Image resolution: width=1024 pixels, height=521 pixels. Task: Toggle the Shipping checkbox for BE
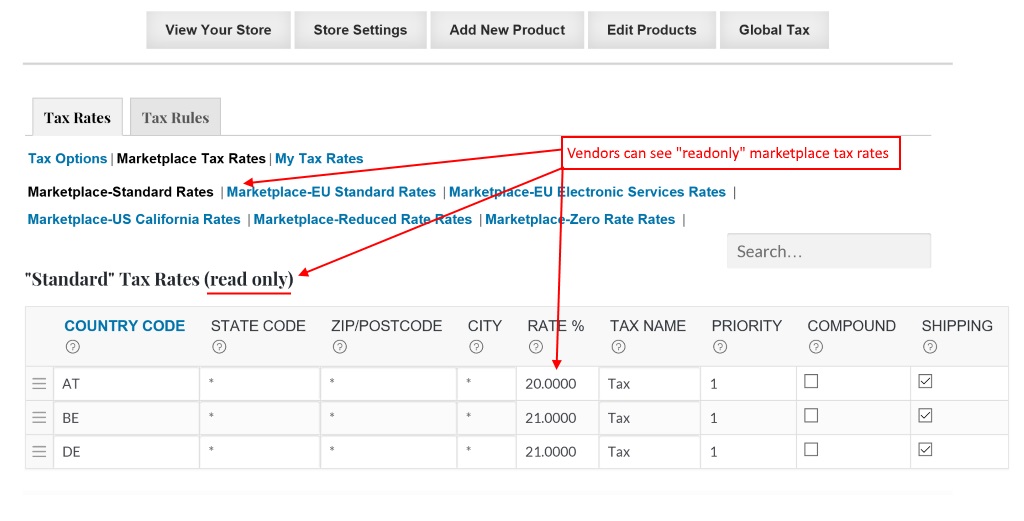click(x=925, y=416)
